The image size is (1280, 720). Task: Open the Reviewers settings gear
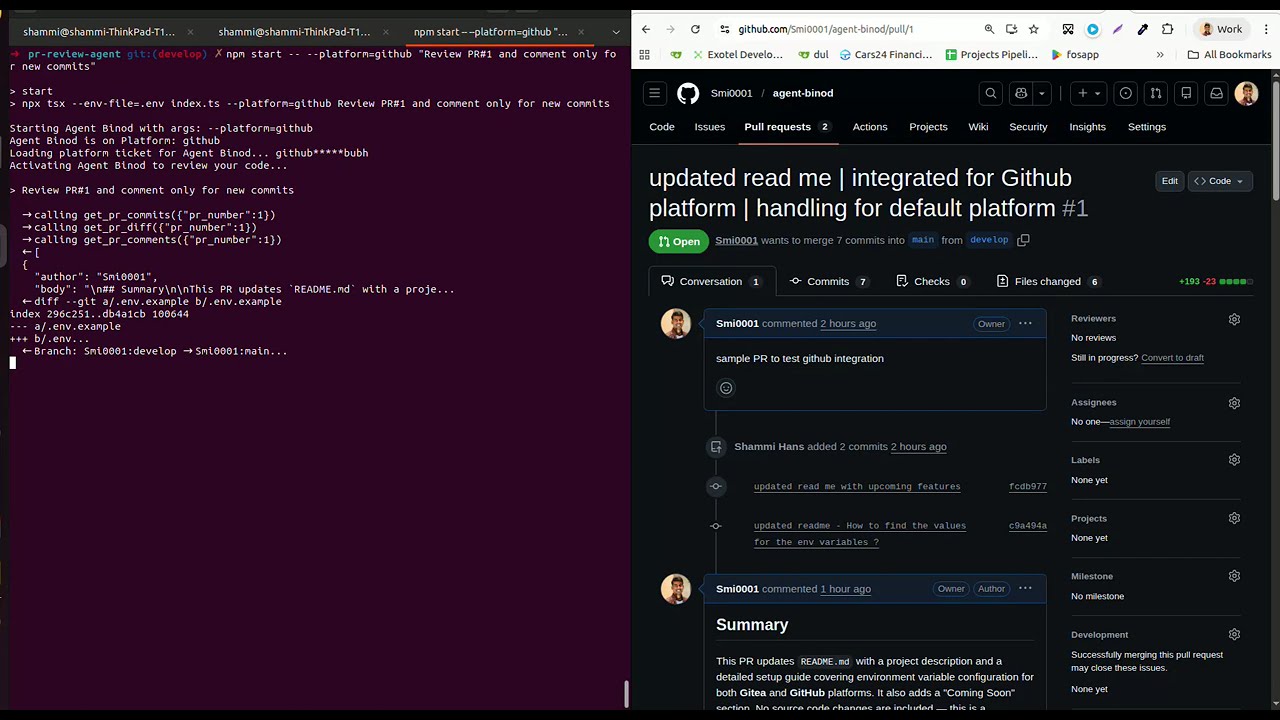(x=1234, y=319)
